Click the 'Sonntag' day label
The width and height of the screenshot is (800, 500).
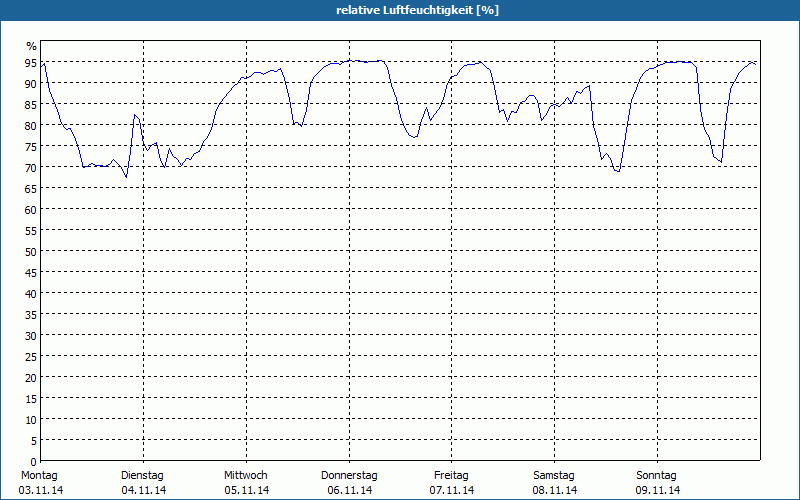pyautogui.click(x=657, y=476)
